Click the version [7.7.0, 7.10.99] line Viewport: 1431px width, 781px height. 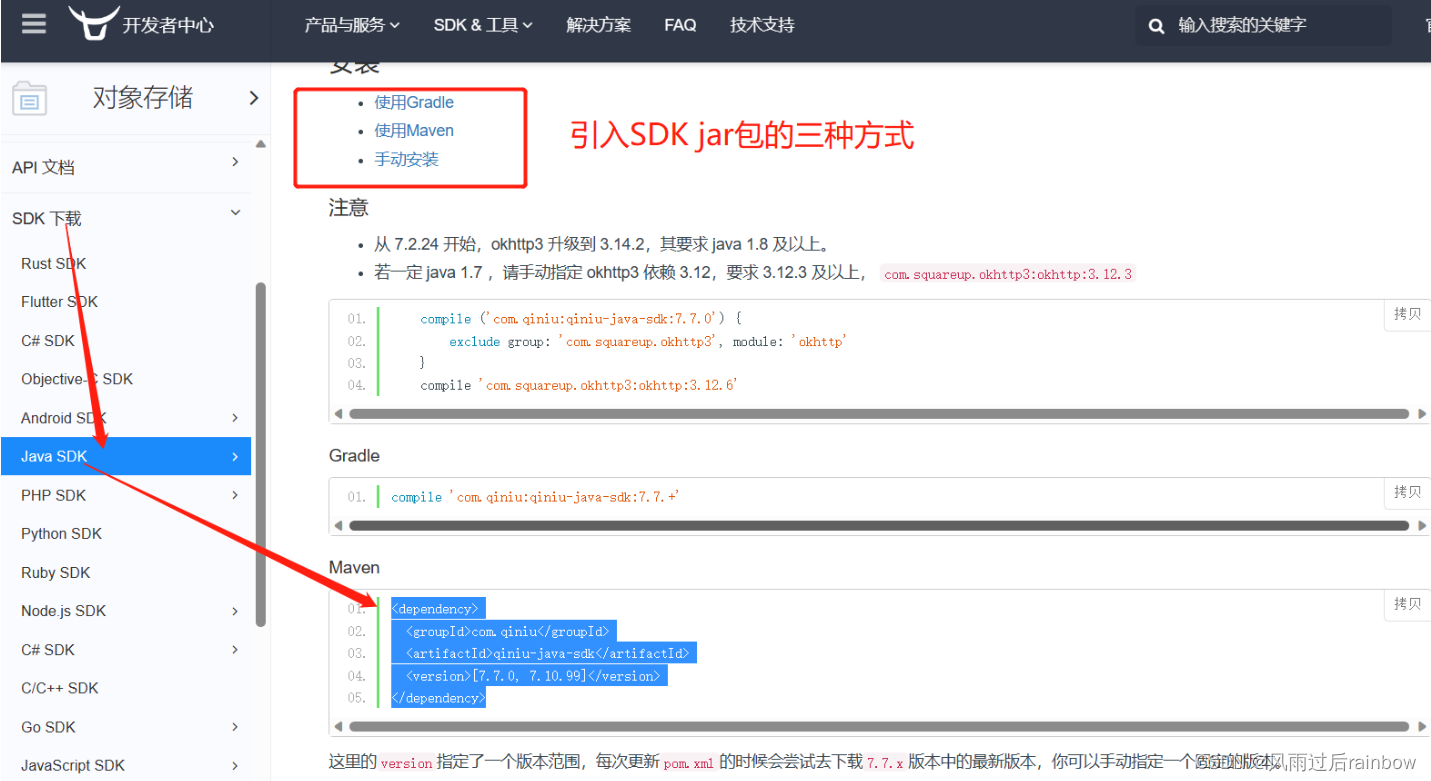[x=534, y=676]
